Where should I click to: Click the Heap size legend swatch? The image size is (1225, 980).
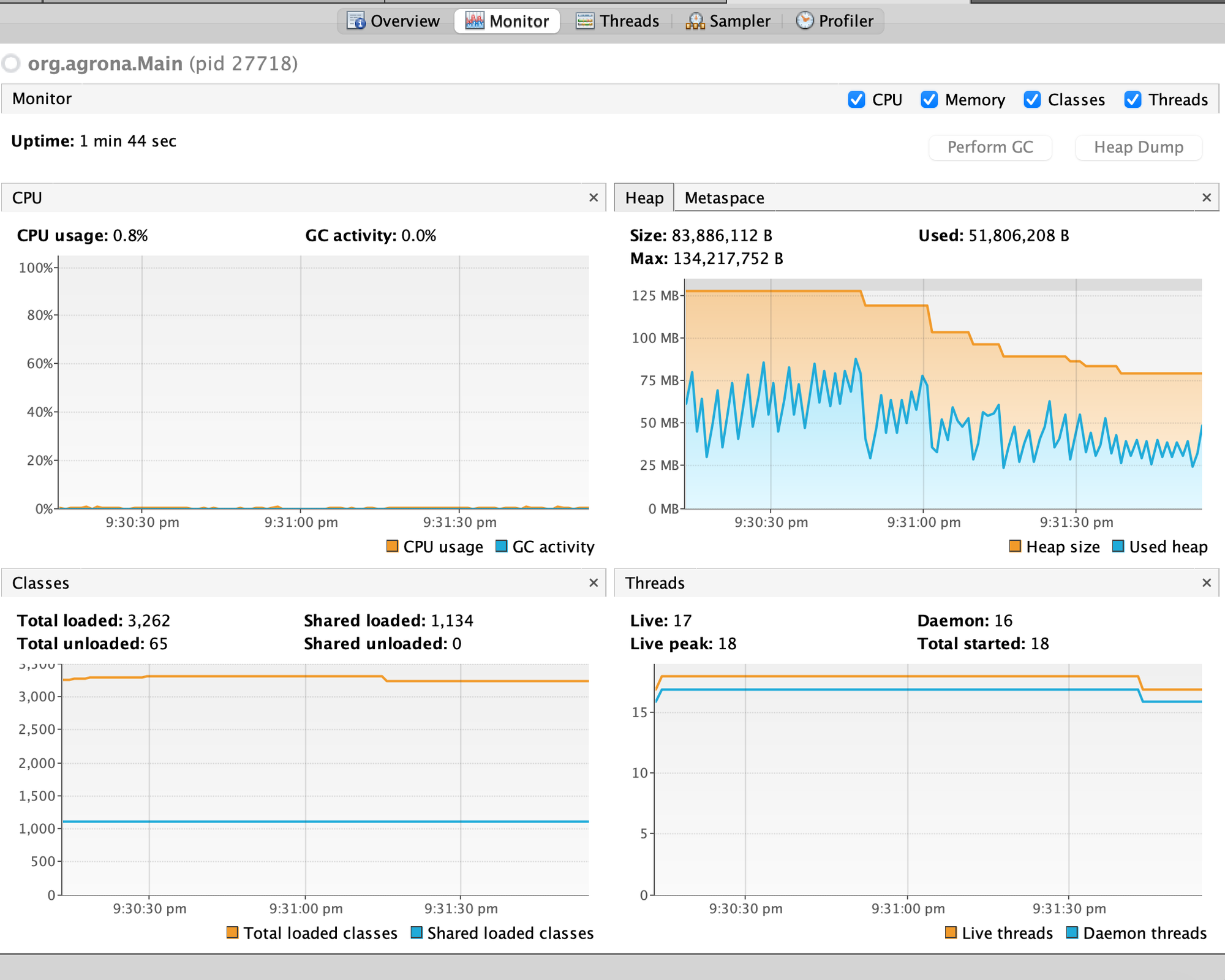(x=1015, y=546)
